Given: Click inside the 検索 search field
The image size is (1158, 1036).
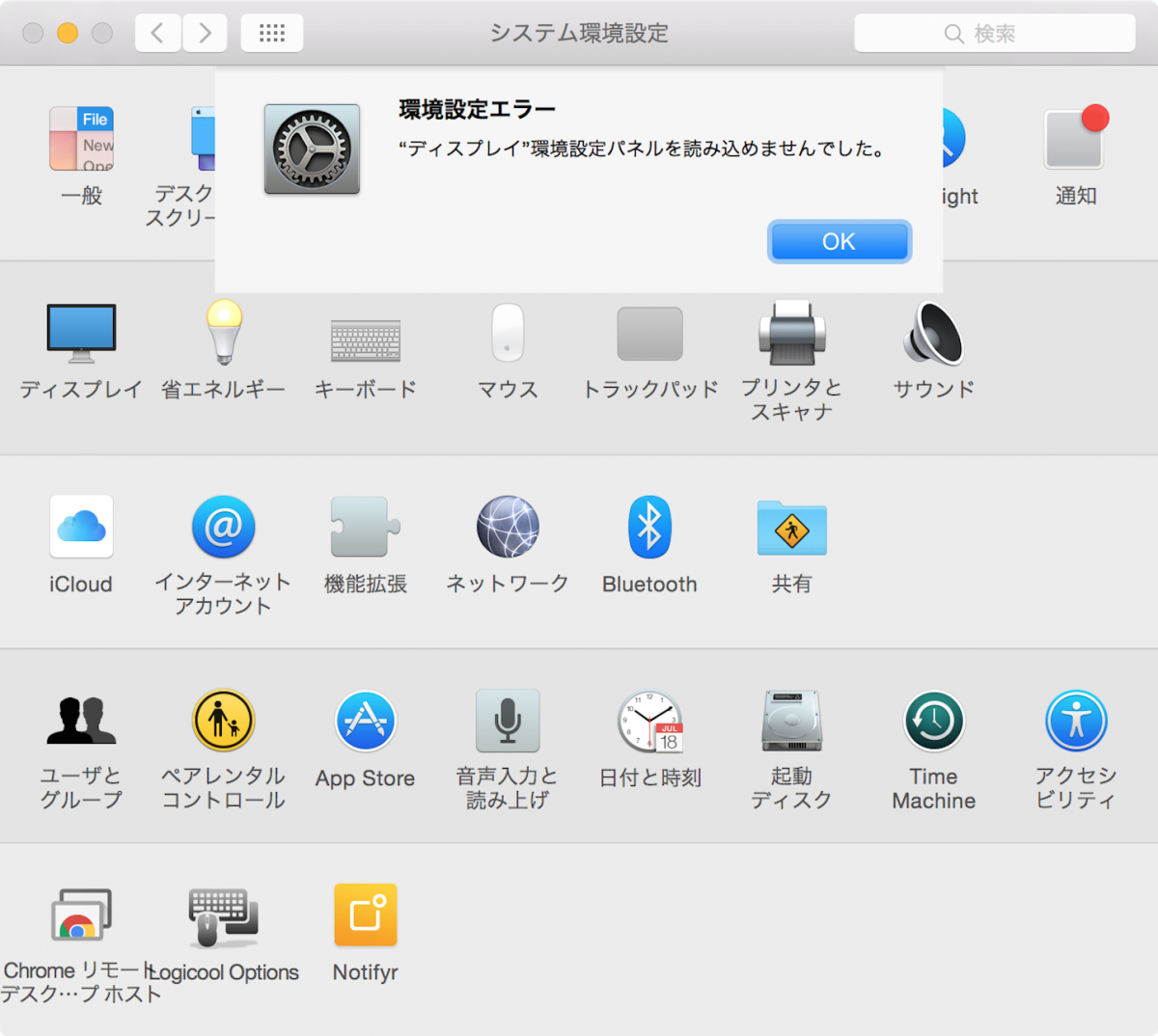Looking at the screenshot, I should tap(995, 32).
